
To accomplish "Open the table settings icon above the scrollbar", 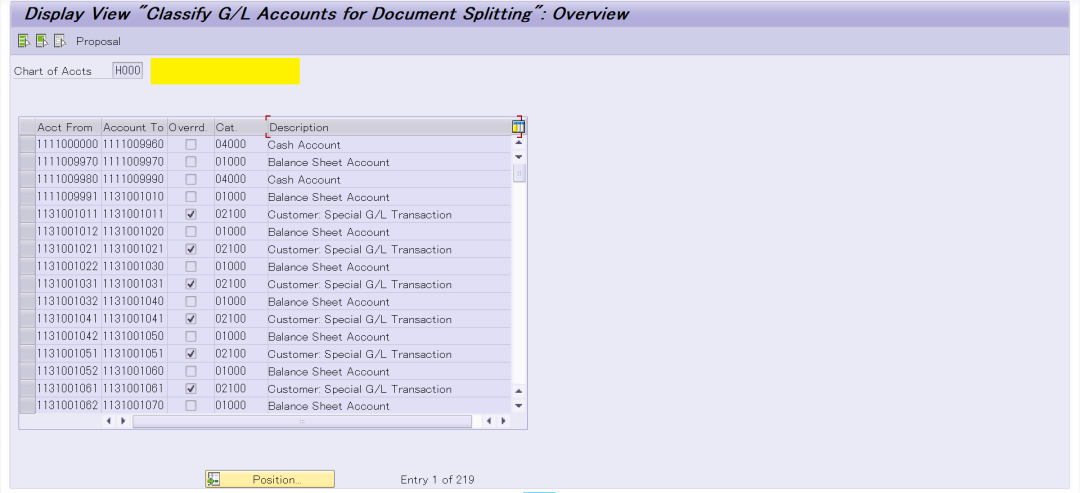I will [519, 127].
